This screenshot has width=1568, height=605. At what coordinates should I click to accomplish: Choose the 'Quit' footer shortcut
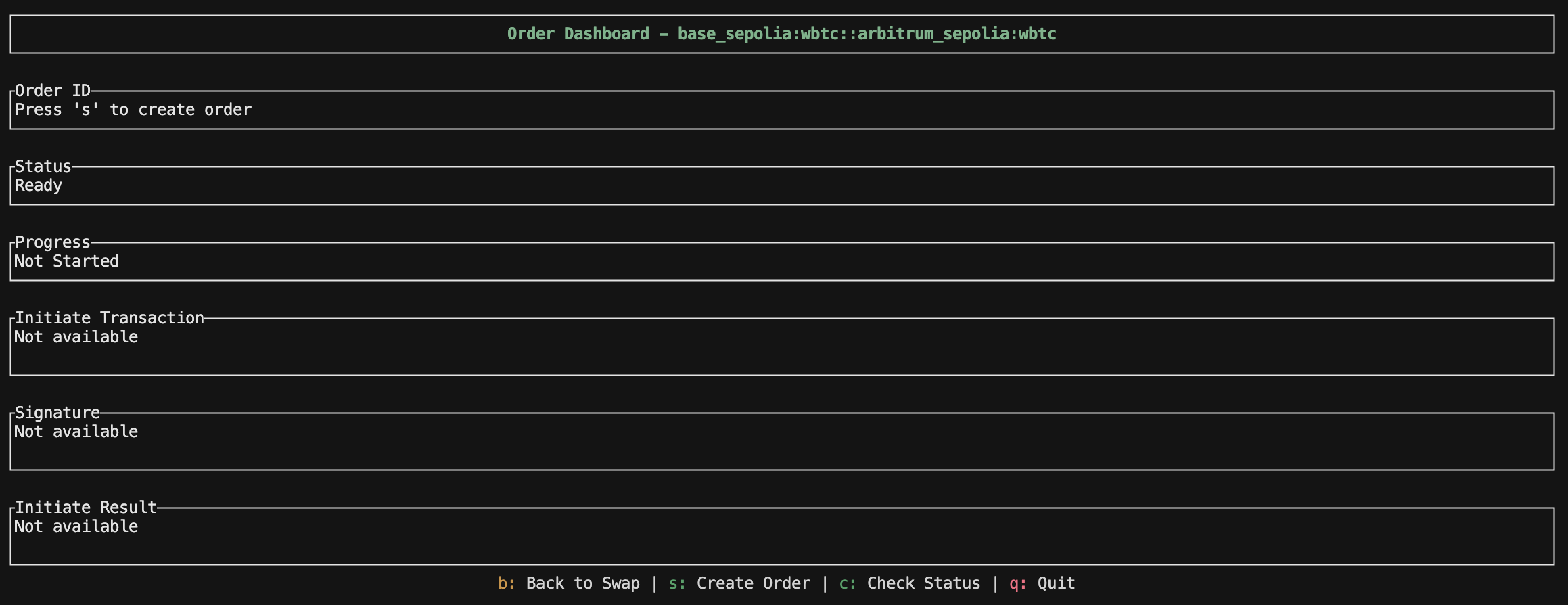(x=1042, y=583)
